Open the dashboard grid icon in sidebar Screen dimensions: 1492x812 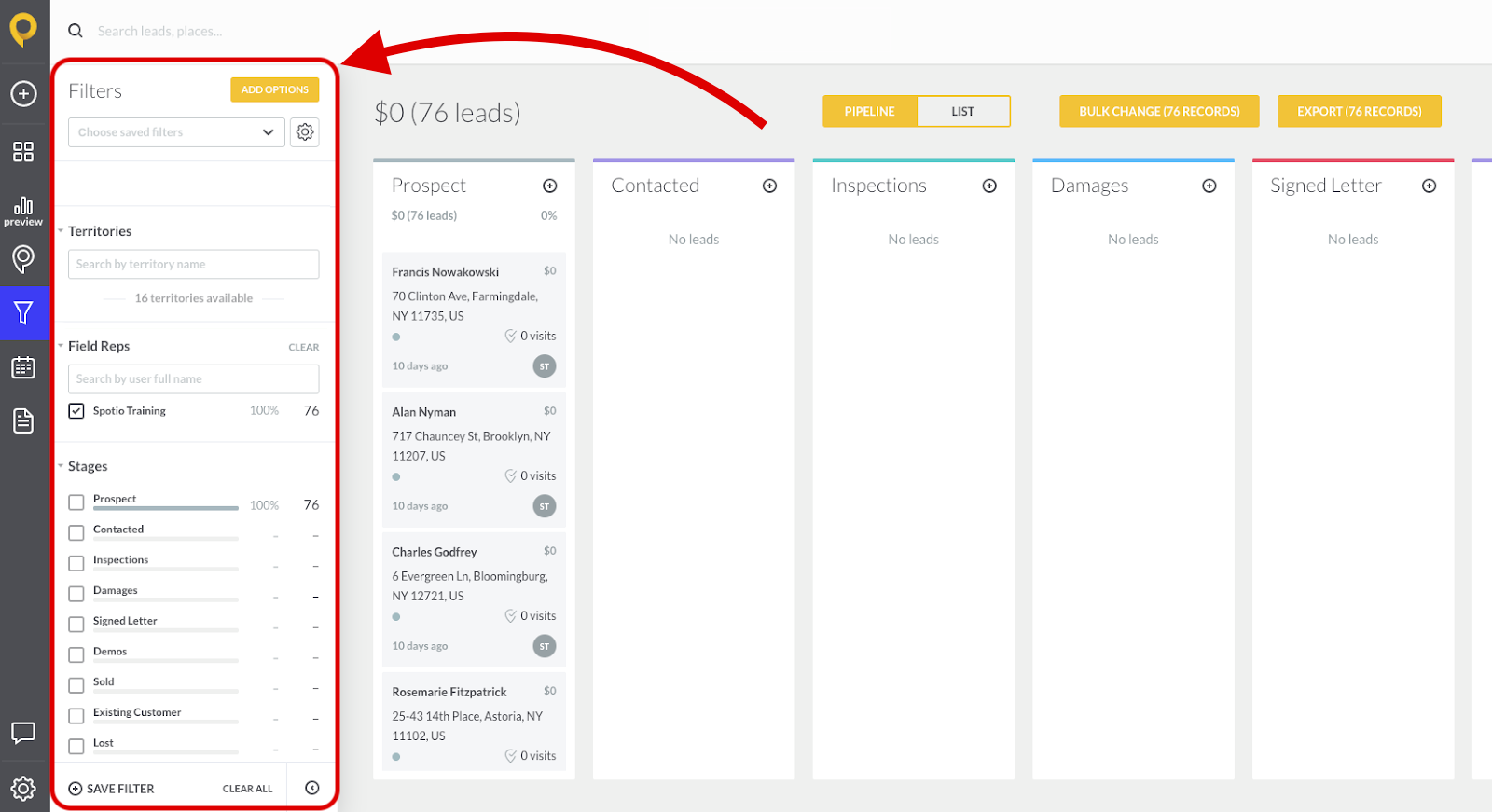pyautogui.click(x=23, y=151)
